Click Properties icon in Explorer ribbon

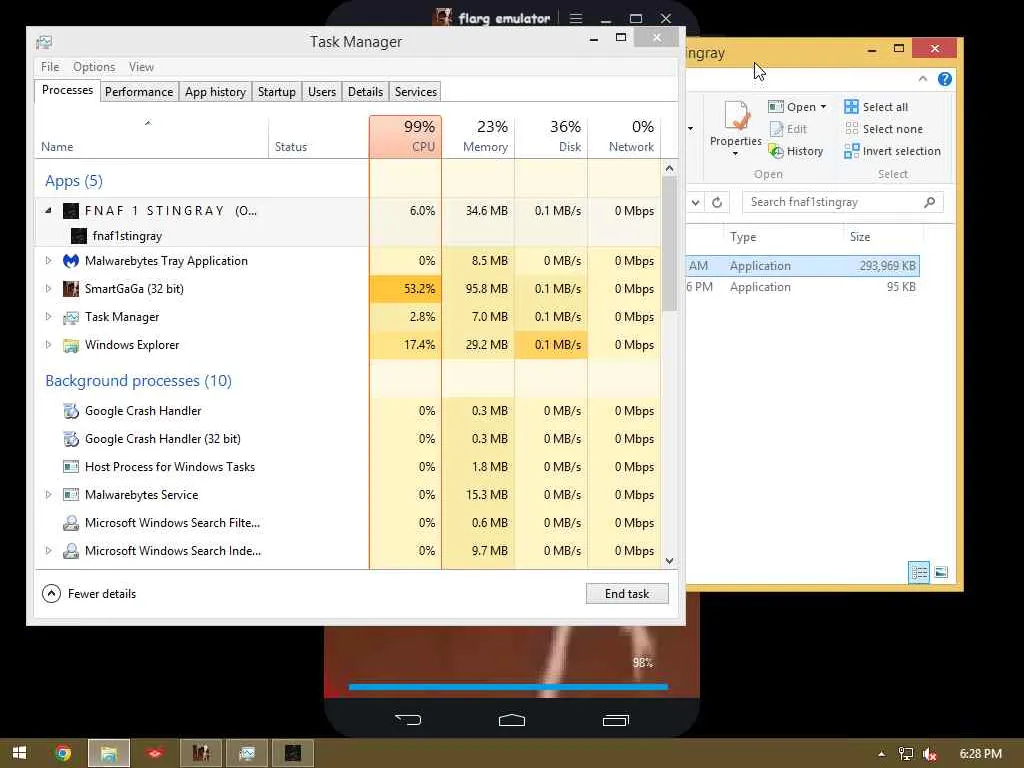coord(736,116)
